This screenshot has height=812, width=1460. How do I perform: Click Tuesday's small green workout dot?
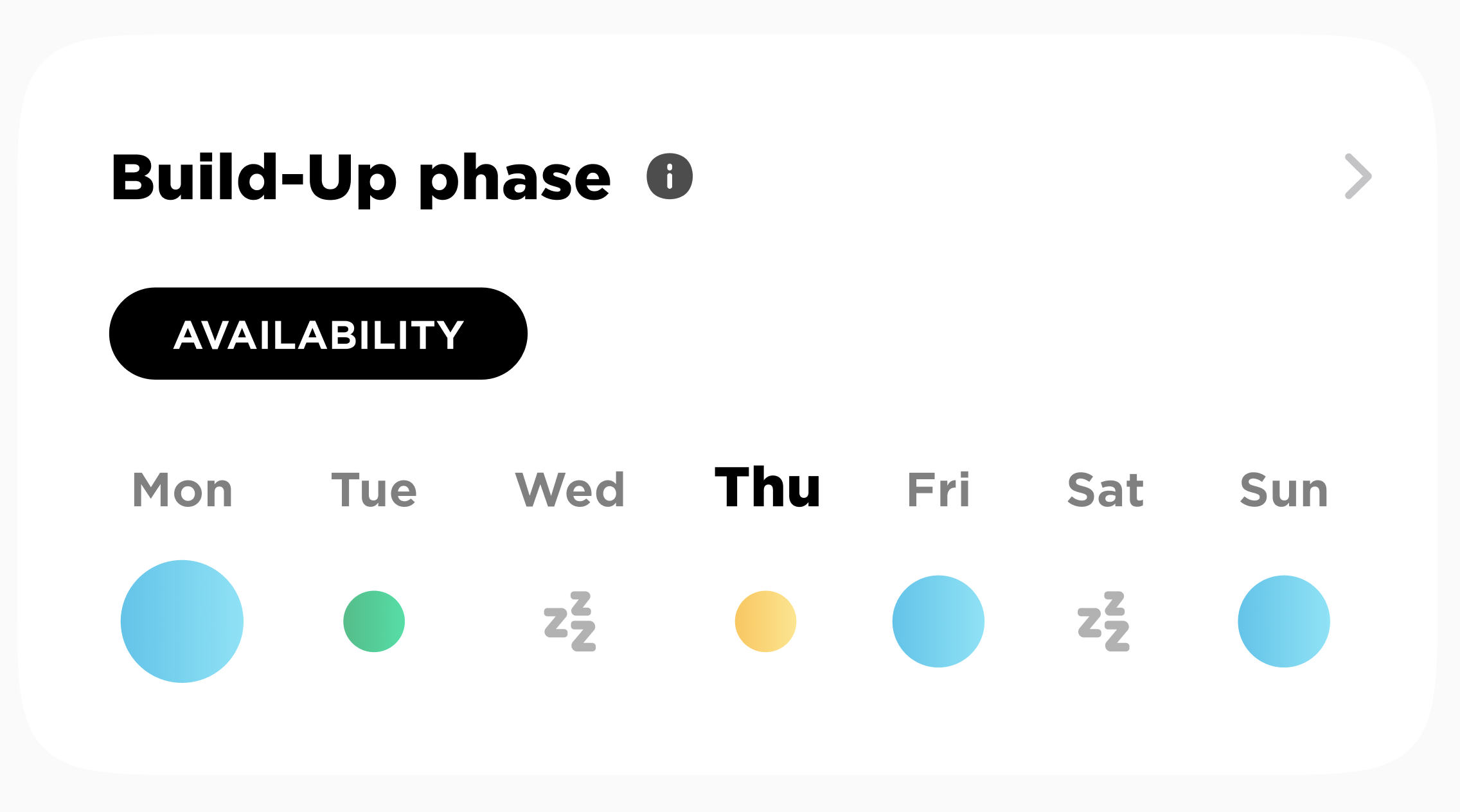[374, 621]
